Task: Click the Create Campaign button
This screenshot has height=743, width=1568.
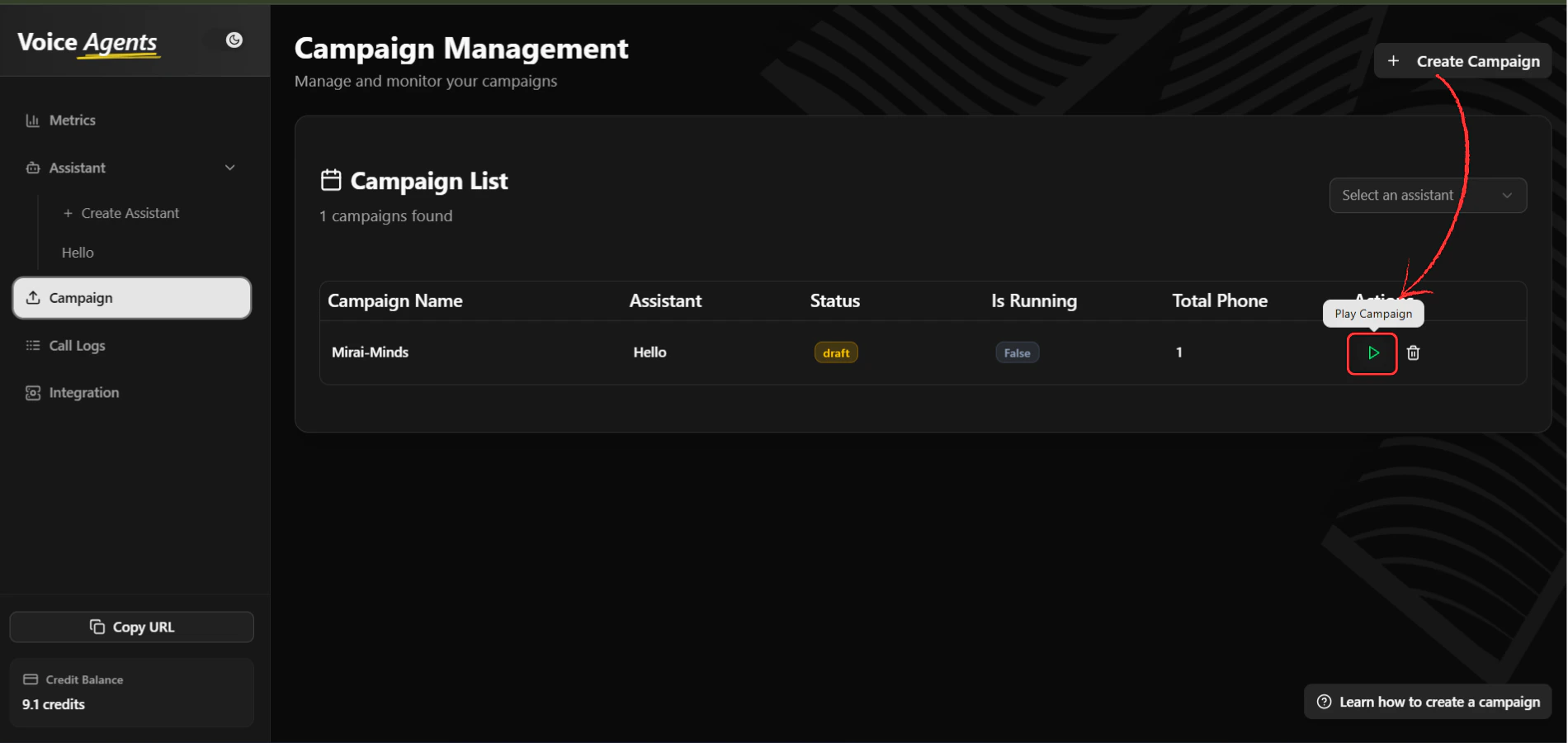Action: [x=1462, y=60]
